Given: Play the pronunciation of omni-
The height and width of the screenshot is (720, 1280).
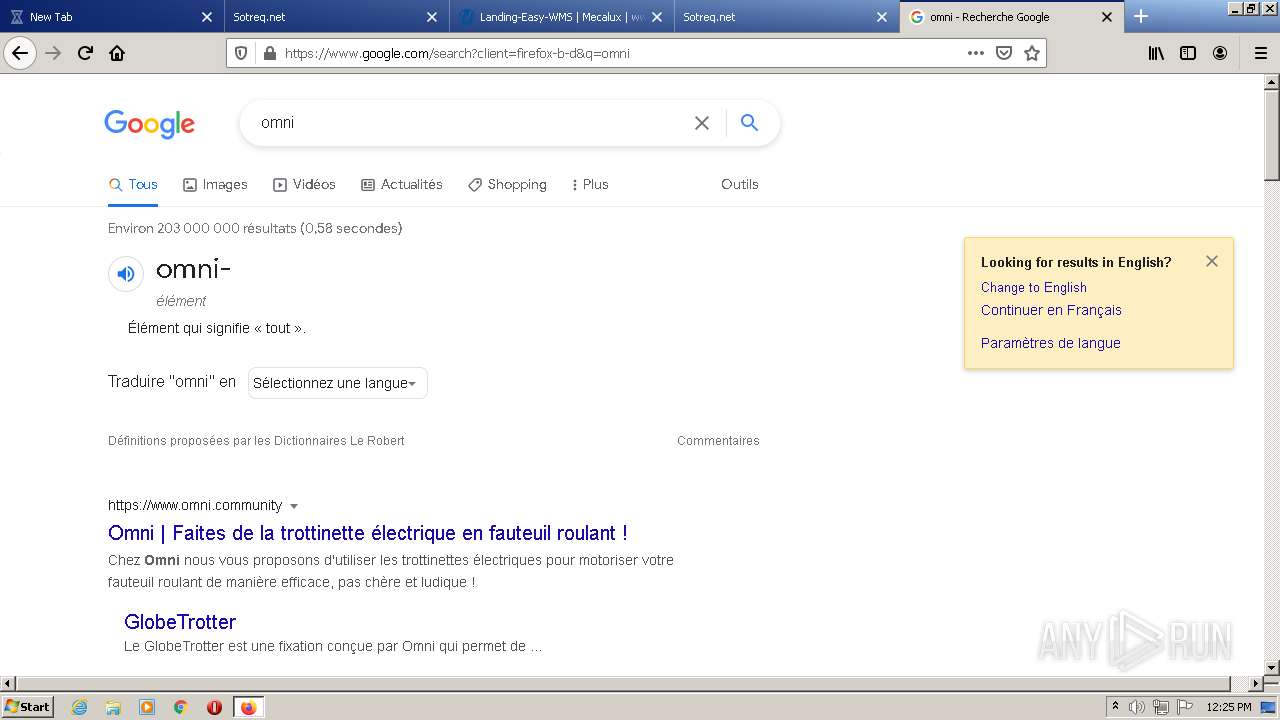Looking at the screenshot, I should 126,274.
